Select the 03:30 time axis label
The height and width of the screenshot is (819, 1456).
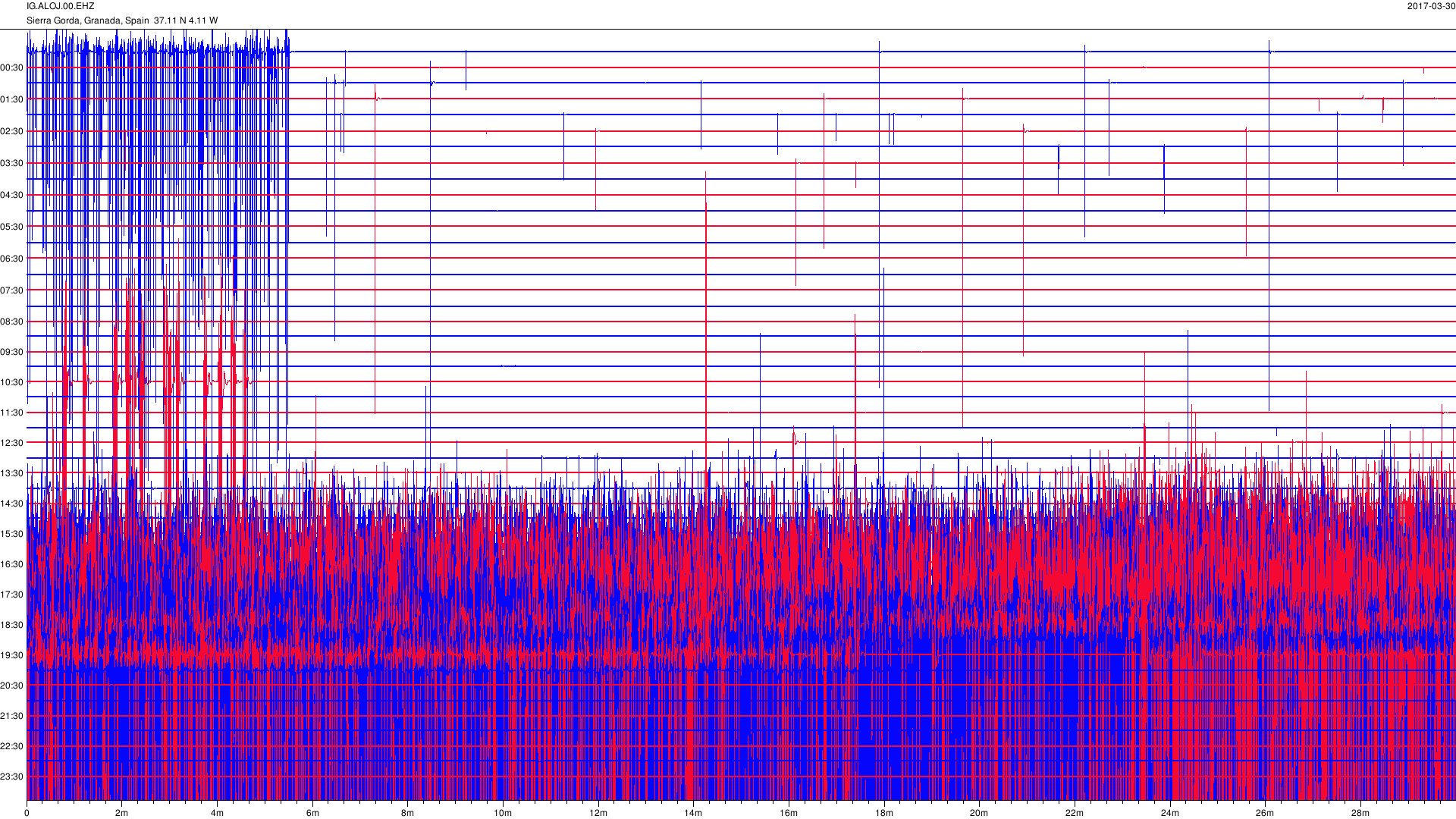click(x=12, y=163)
